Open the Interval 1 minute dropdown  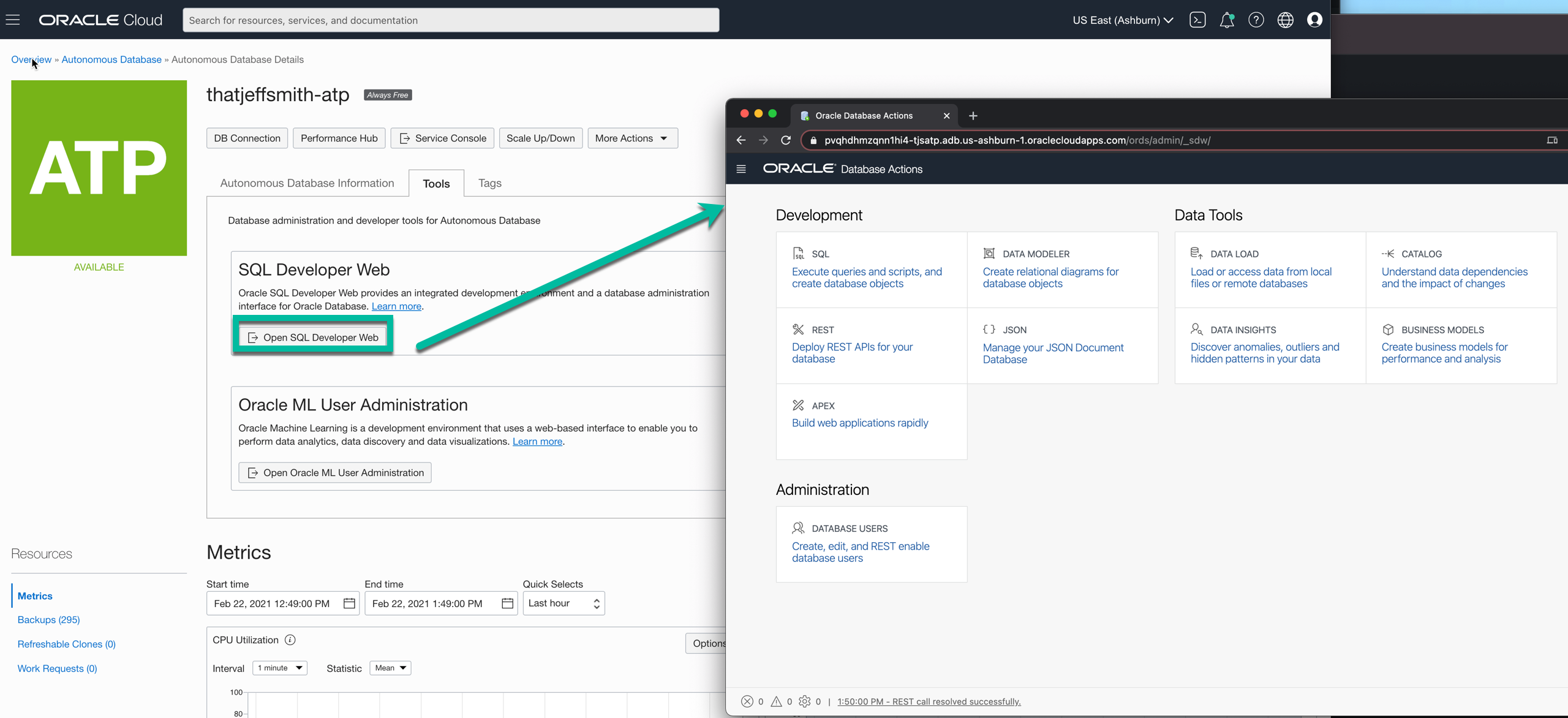click(x=280, y=668)
